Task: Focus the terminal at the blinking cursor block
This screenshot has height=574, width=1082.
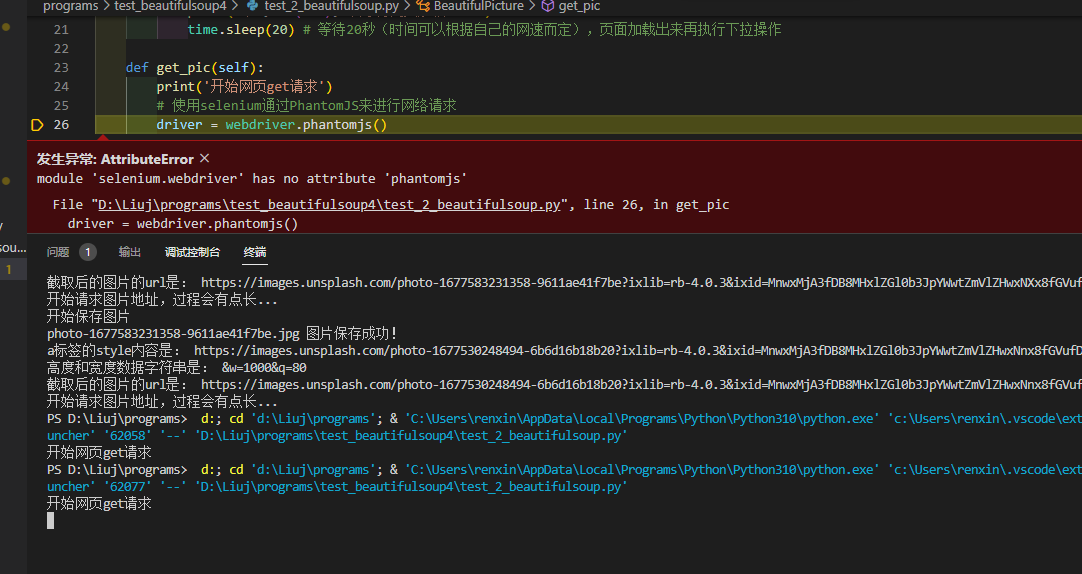Action: (51, 520)
